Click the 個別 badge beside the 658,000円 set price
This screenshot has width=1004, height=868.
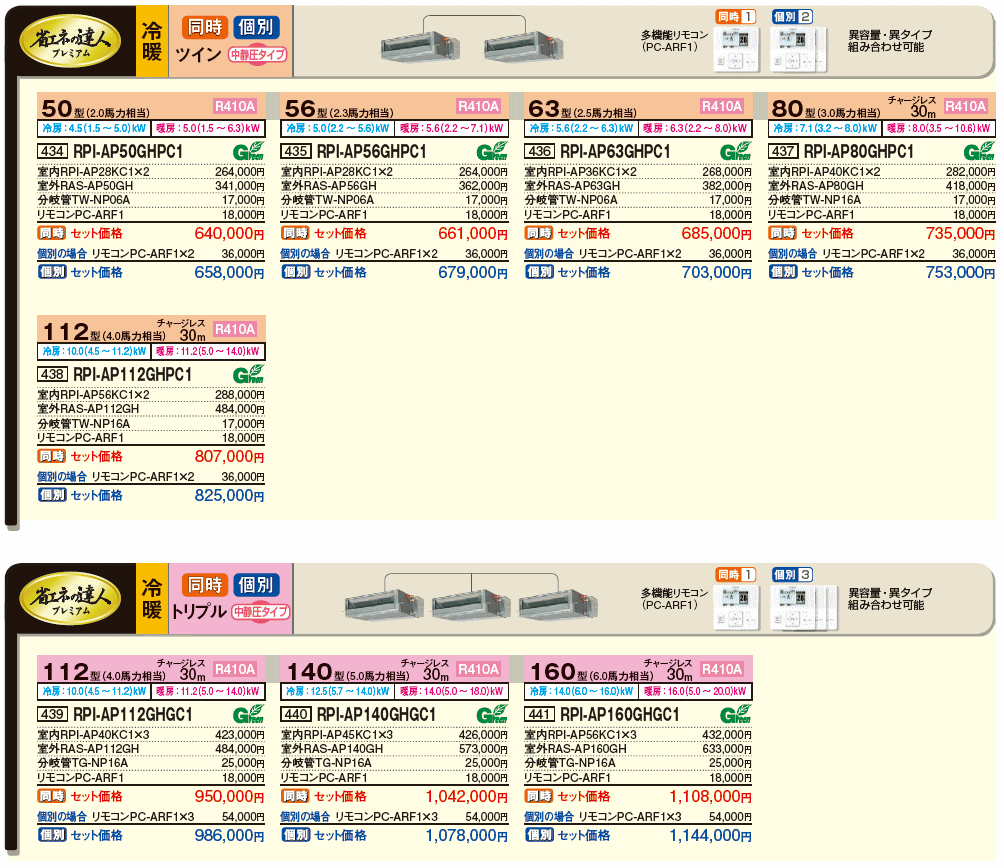pyautogui.click(x=52, y=272)
